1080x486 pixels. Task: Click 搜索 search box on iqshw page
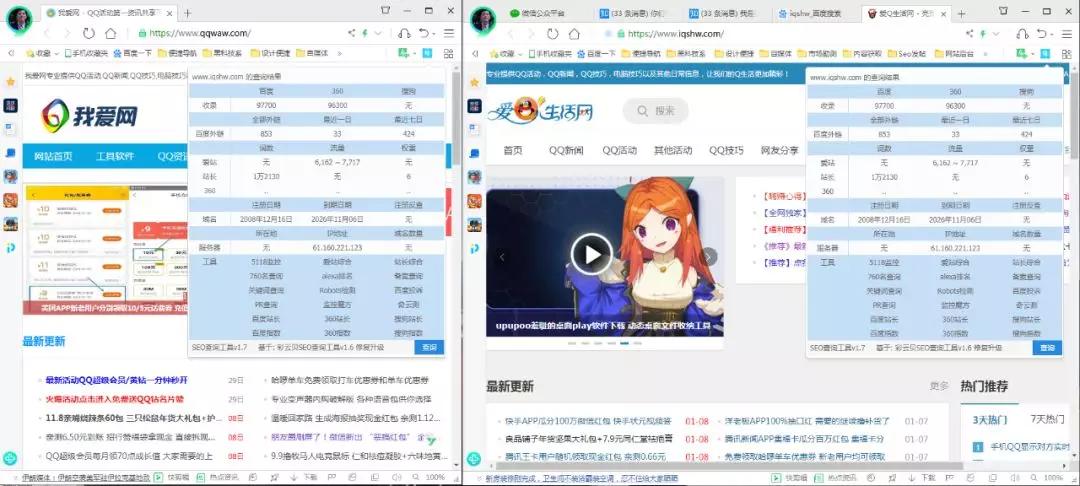click(658, 111)
